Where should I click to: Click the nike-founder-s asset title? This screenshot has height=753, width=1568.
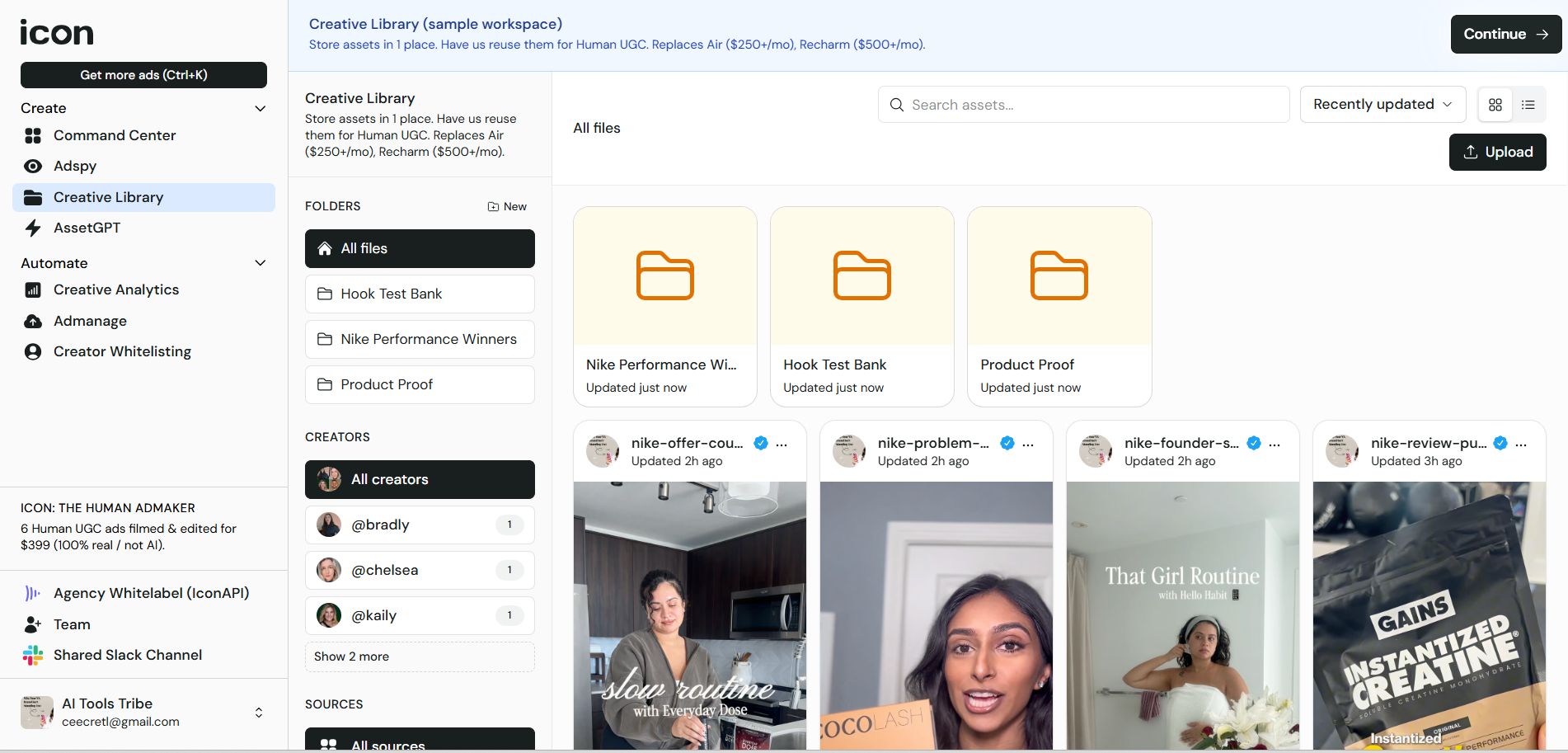1181,443
